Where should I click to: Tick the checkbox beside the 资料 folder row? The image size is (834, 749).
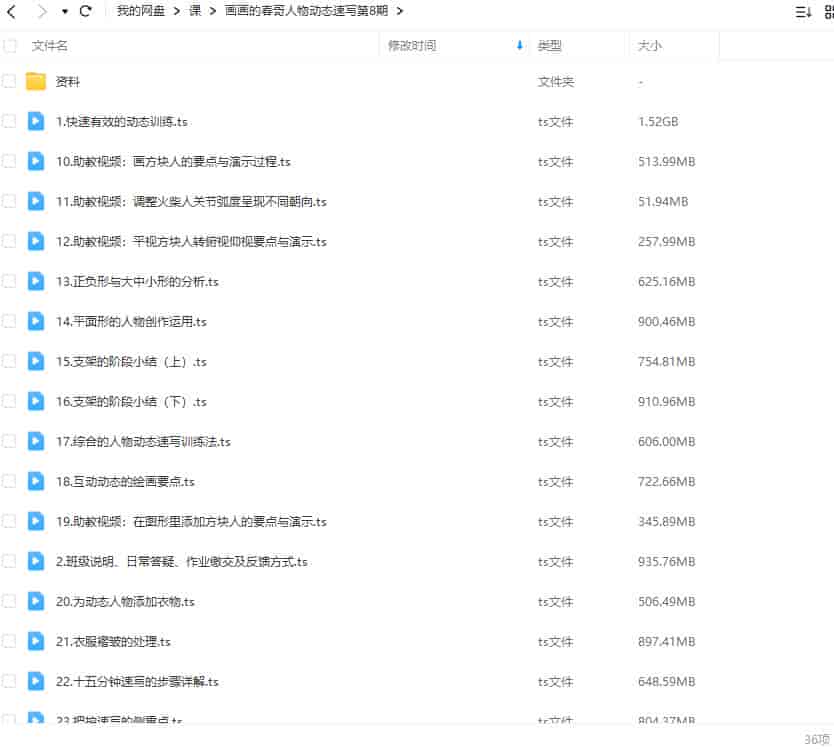(10, 81)
